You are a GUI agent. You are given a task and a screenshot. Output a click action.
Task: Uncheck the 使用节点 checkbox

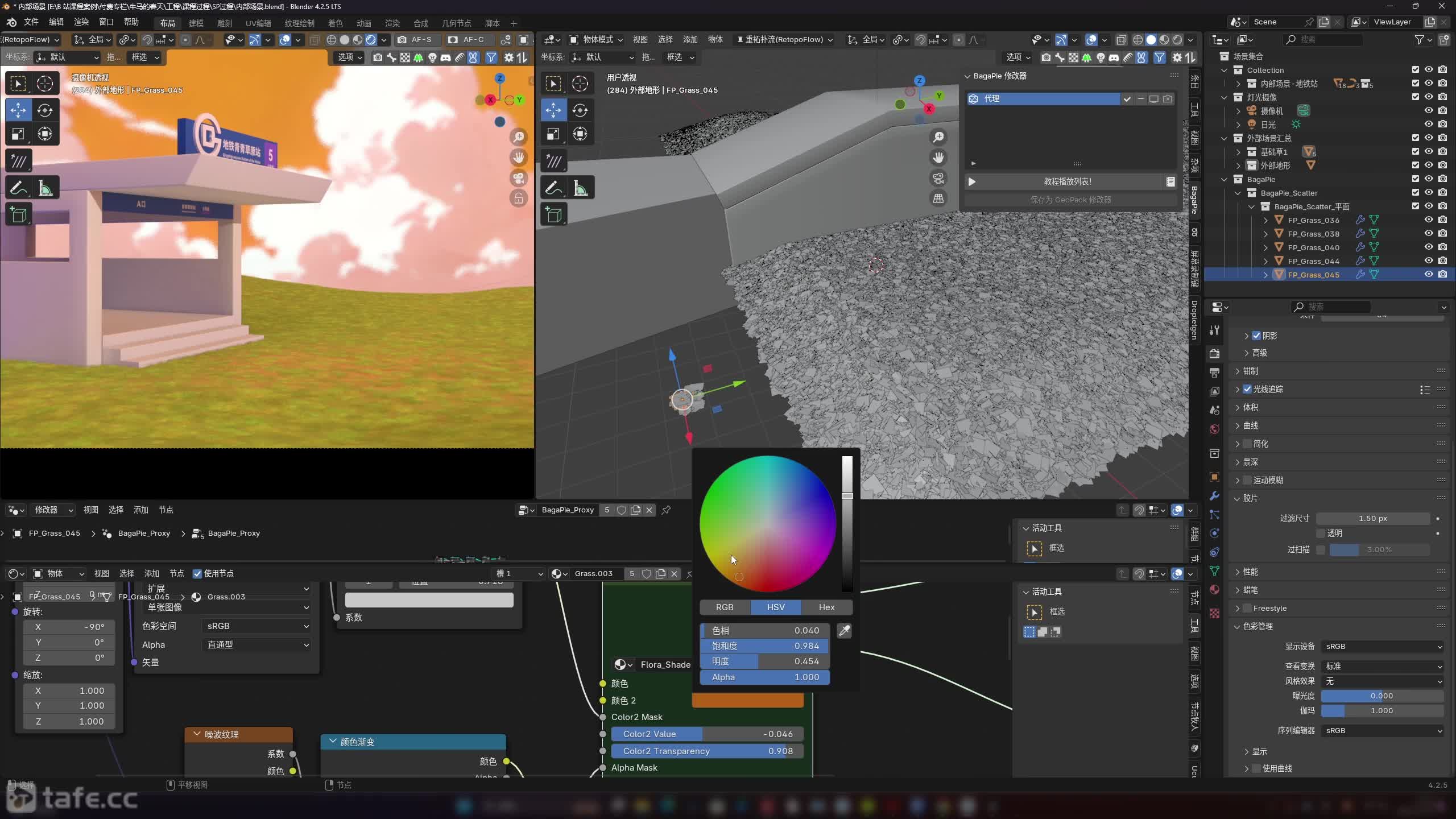point(197,573)
